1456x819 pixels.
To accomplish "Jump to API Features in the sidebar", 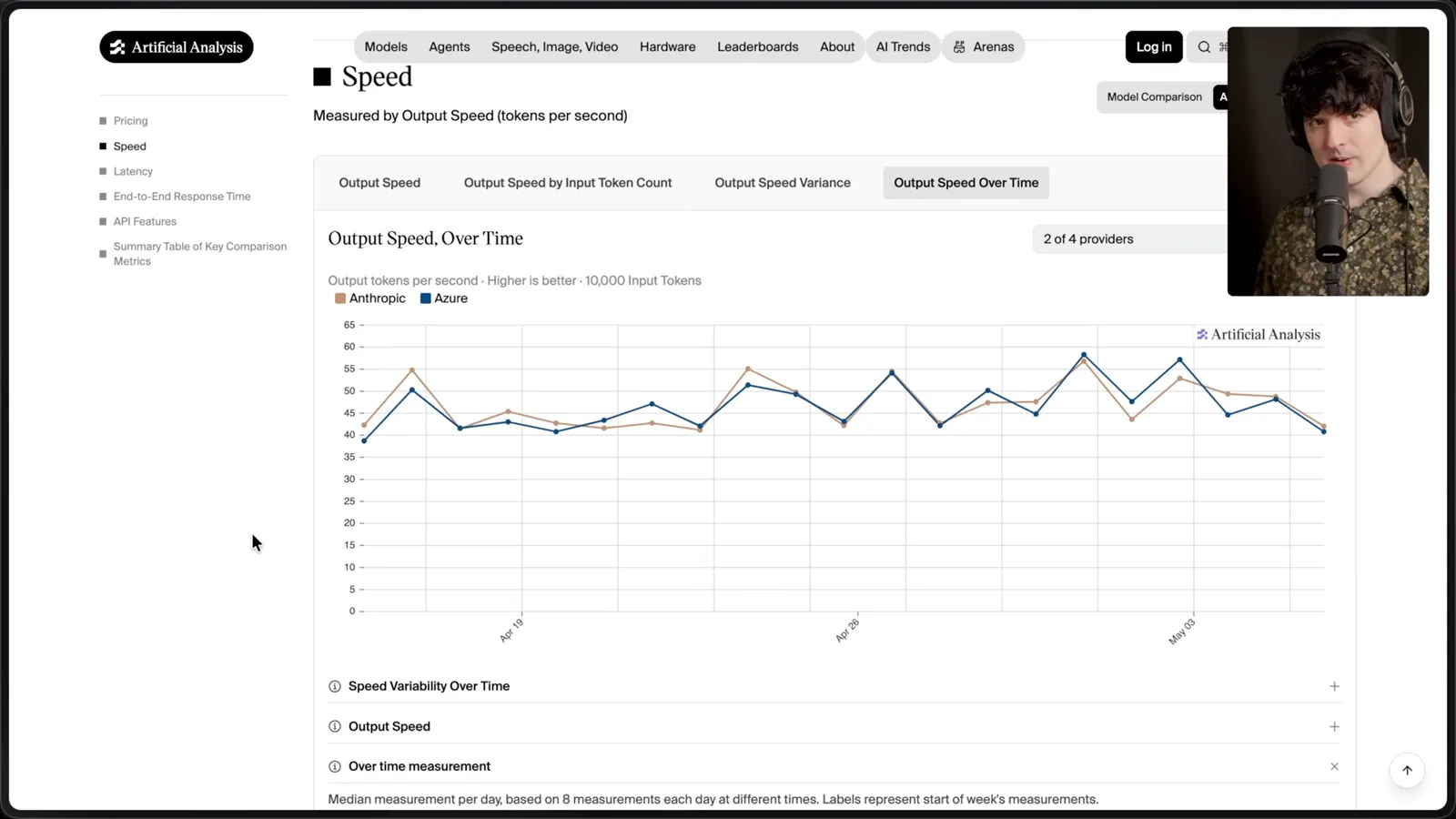I will pyautogui.click(x=145, y=221).
